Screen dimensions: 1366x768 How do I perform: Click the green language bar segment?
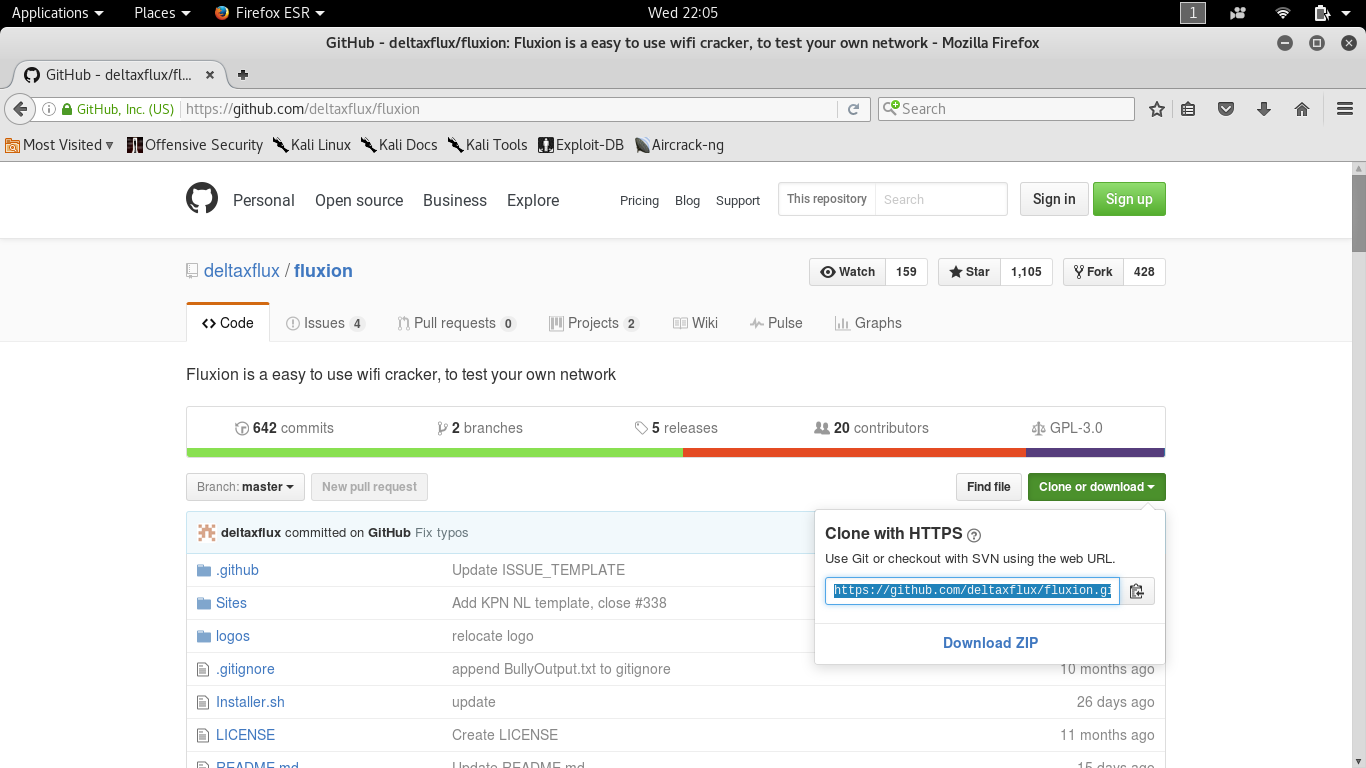click(x=434, y=453)
